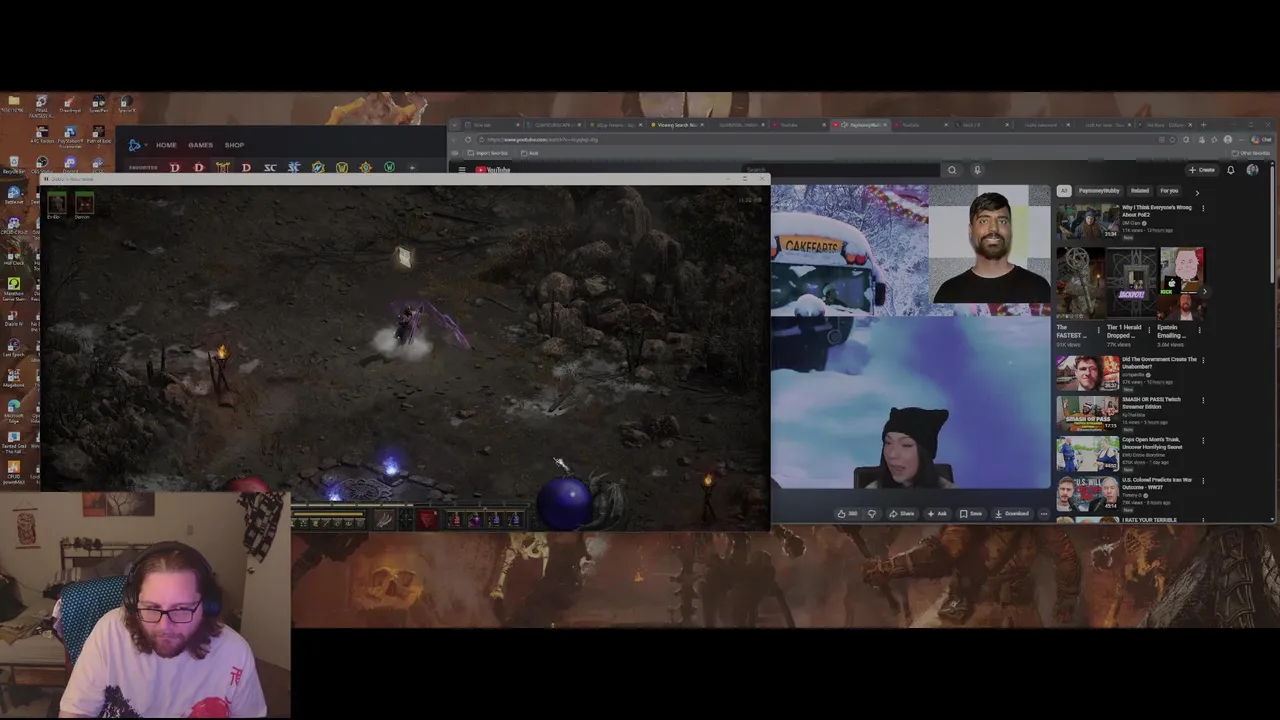This screenshot has width=1280, height=720.
Task: Select the yellow World of Warcraft favorites icon
Action: (x=342, y=167)
